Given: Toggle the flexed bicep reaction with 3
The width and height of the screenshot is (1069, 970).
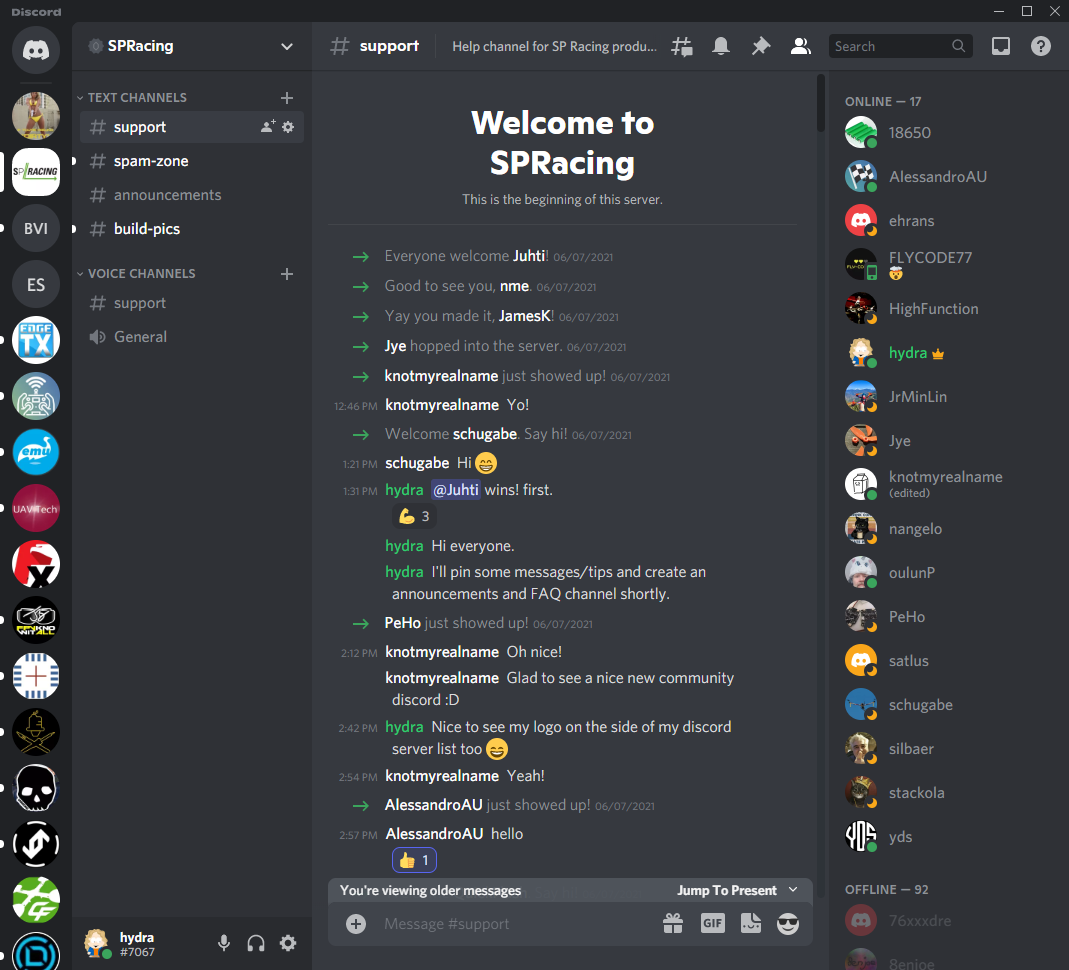Looking at the screenshot, I should (415, 516).
